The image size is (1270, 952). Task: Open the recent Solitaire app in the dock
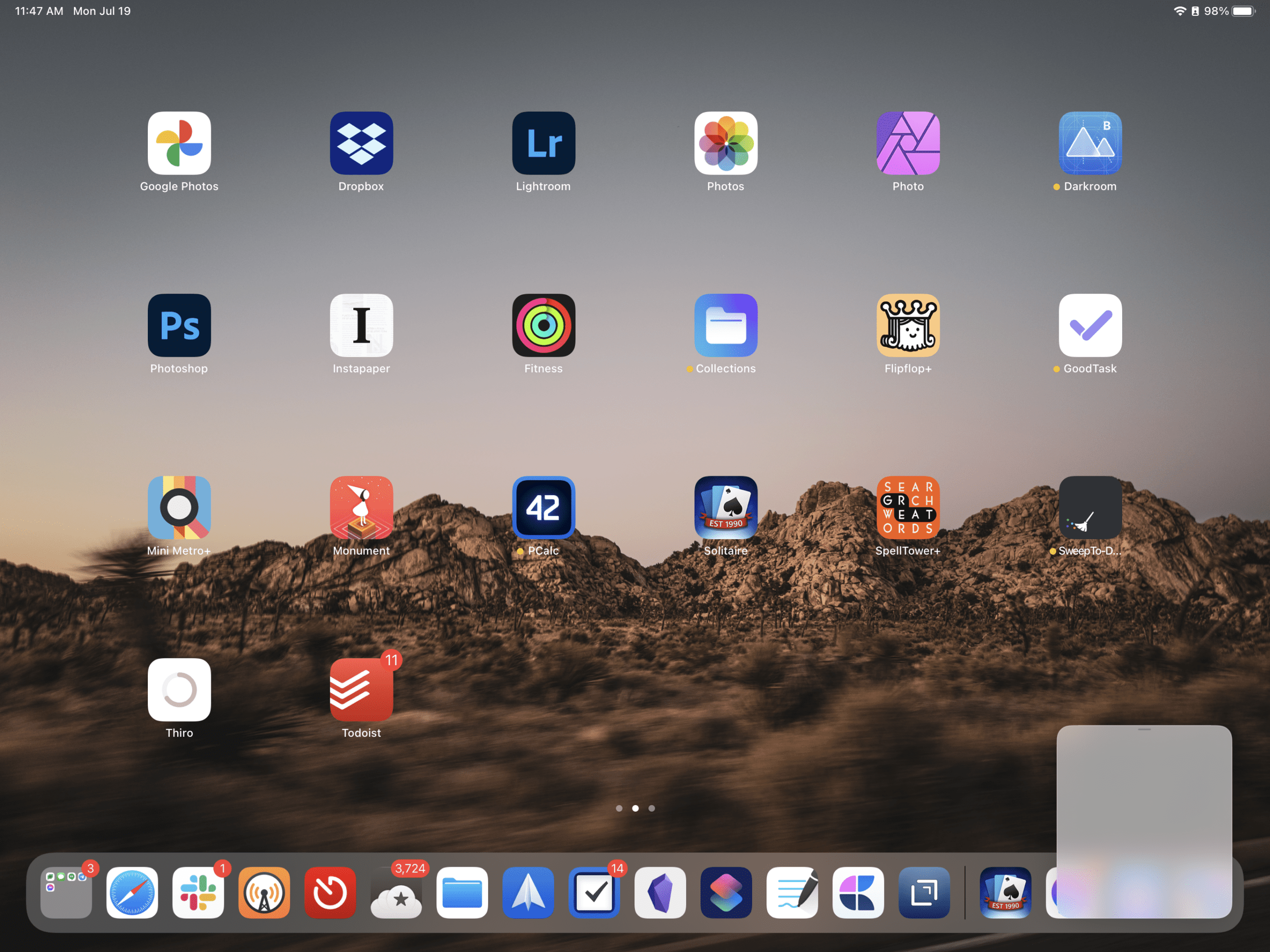pos(1006,892)
